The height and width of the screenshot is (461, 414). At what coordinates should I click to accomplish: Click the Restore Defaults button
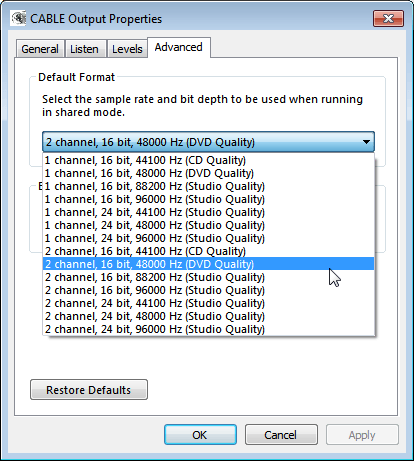[89, 390]
